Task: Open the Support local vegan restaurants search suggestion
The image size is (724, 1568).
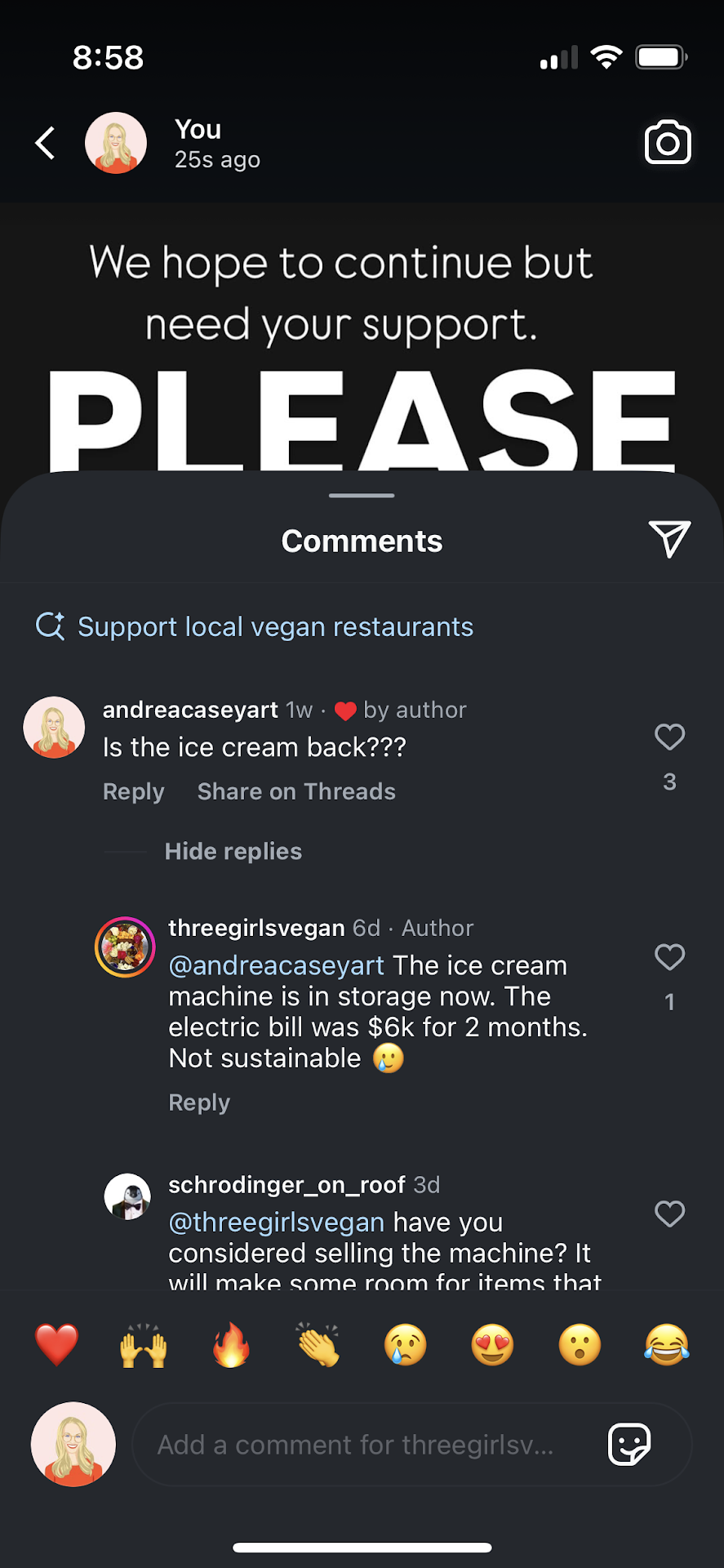Action: click(x=274, y=626)
